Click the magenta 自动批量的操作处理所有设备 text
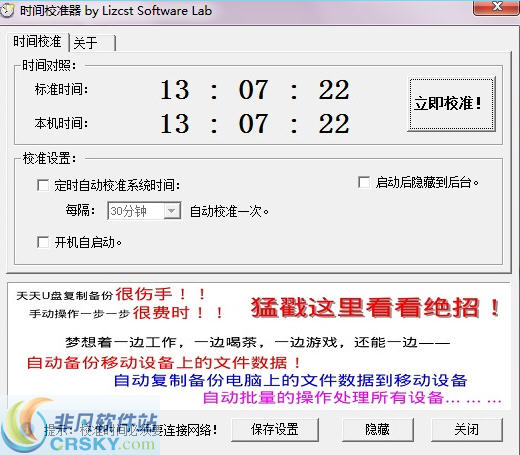The image size is (520, 455). pos(352,397)
